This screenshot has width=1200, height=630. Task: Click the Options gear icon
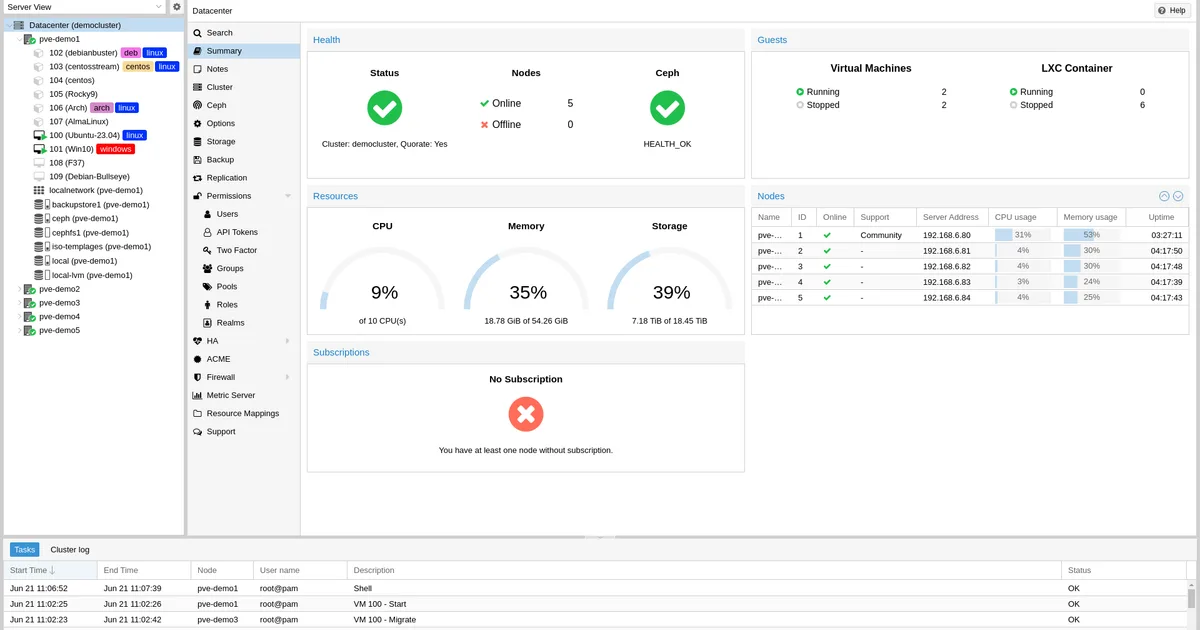(198, 124)
